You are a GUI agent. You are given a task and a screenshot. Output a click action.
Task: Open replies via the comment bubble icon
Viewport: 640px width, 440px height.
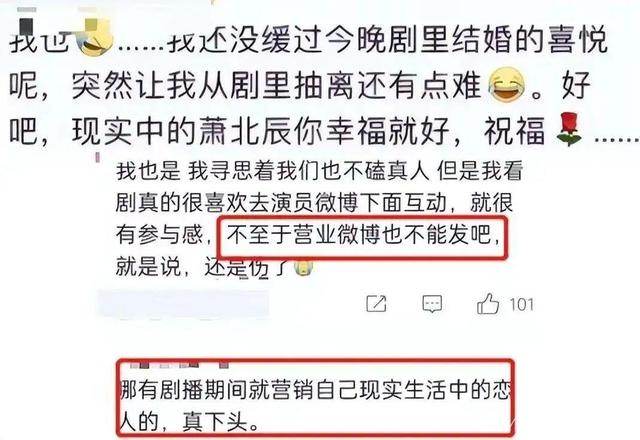[432, 304]
